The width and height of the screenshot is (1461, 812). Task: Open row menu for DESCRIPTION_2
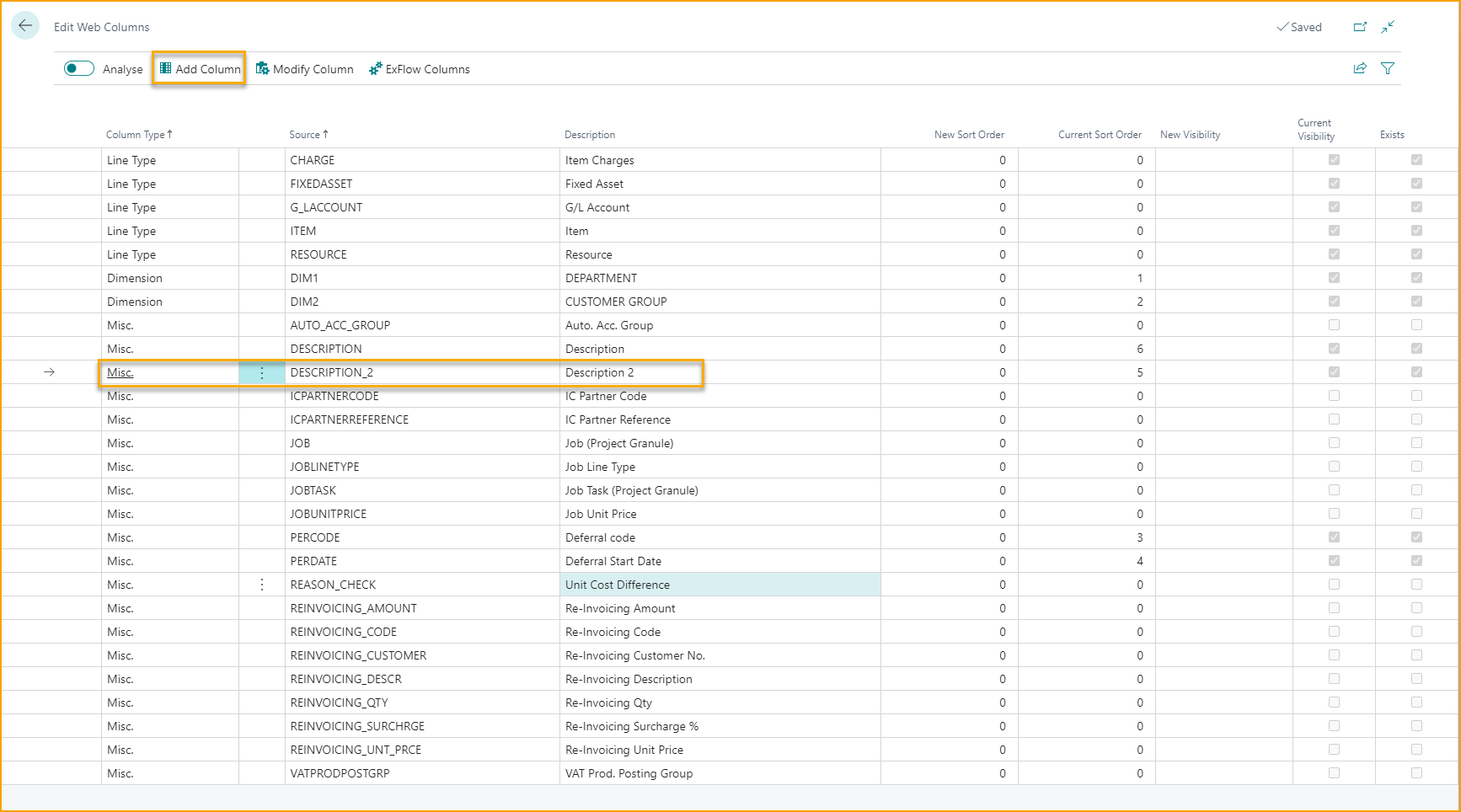pos(262,372)
